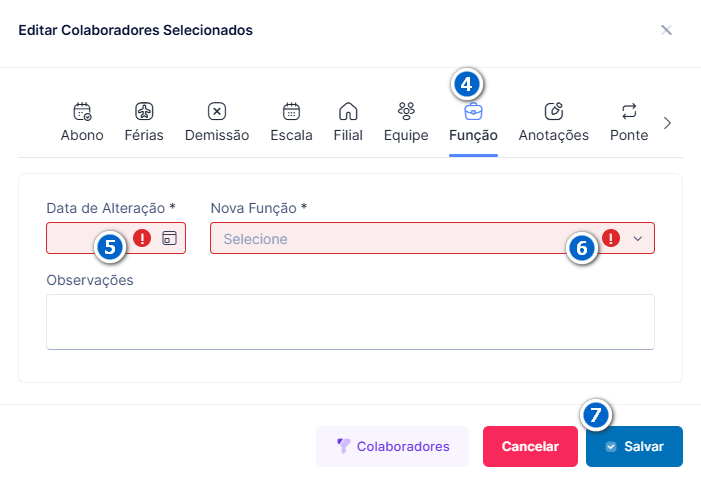The image size is (701, 482).
Task: Expand the Nova Função dropdown arrow
Action: 638,239
